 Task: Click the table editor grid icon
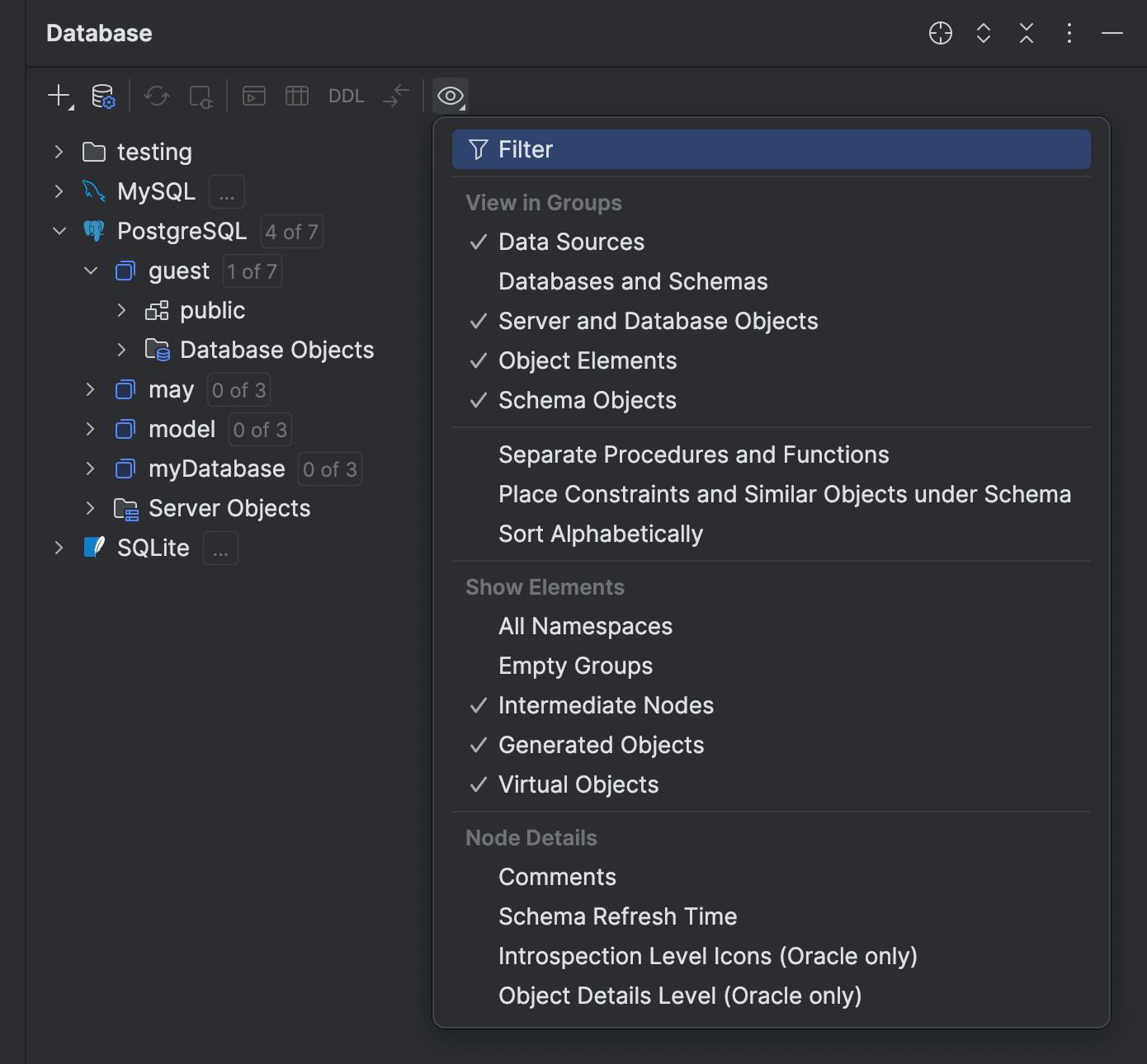(x=296, y=95)
